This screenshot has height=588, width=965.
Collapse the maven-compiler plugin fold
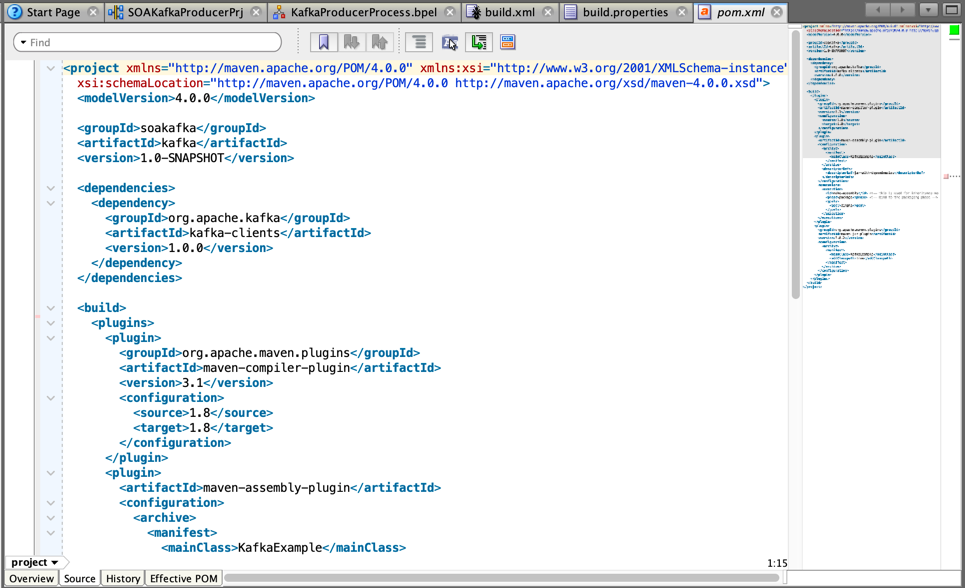pyautogui.click(x=51, y=338)
